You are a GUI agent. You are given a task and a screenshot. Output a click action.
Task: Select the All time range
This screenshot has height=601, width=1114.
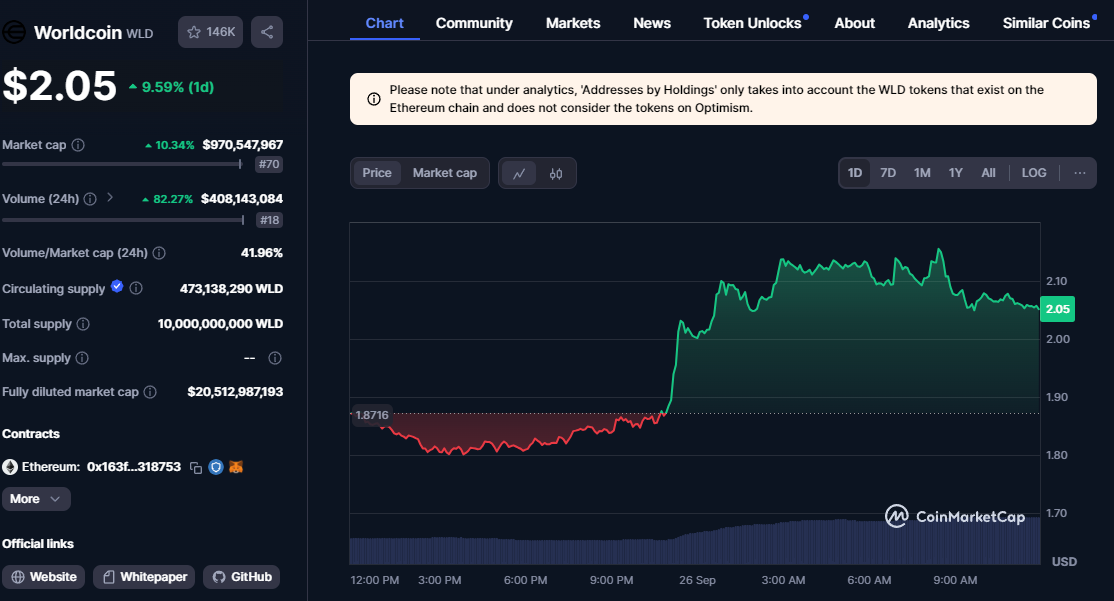coord(988,173)
